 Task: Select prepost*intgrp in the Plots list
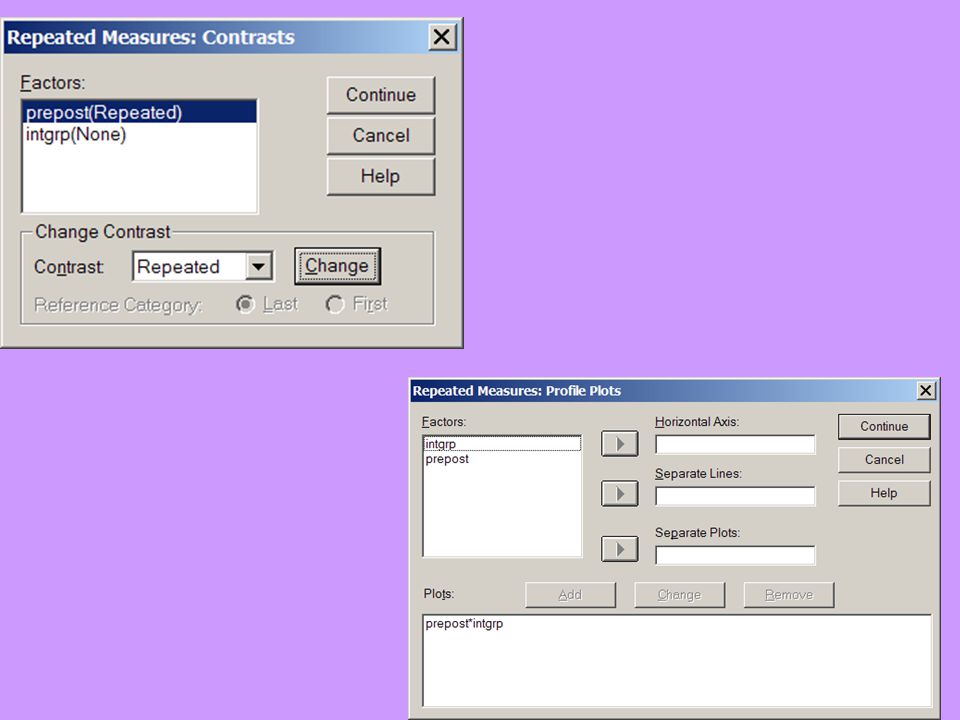click(677, 624)
